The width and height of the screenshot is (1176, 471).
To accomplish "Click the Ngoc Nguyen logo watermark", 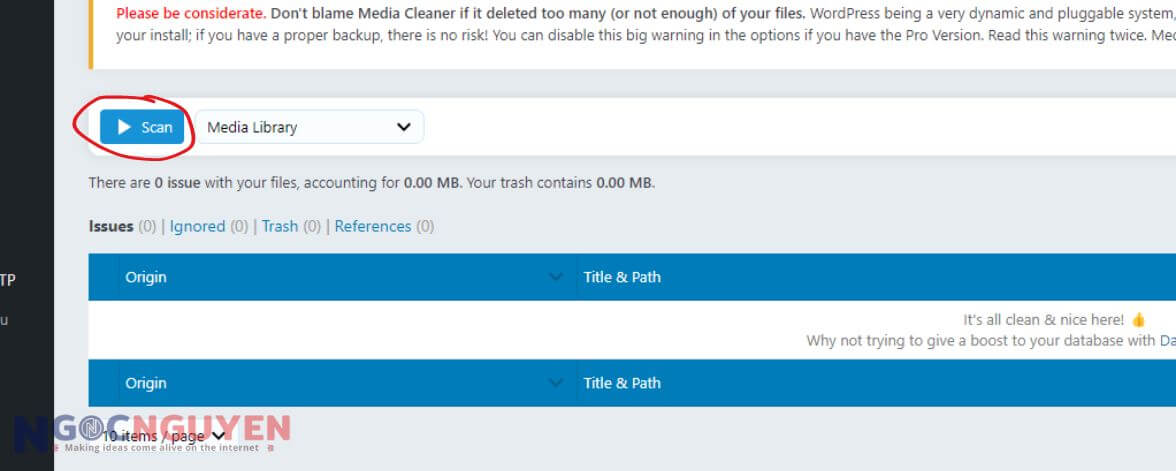I will [x=150, y=432].
